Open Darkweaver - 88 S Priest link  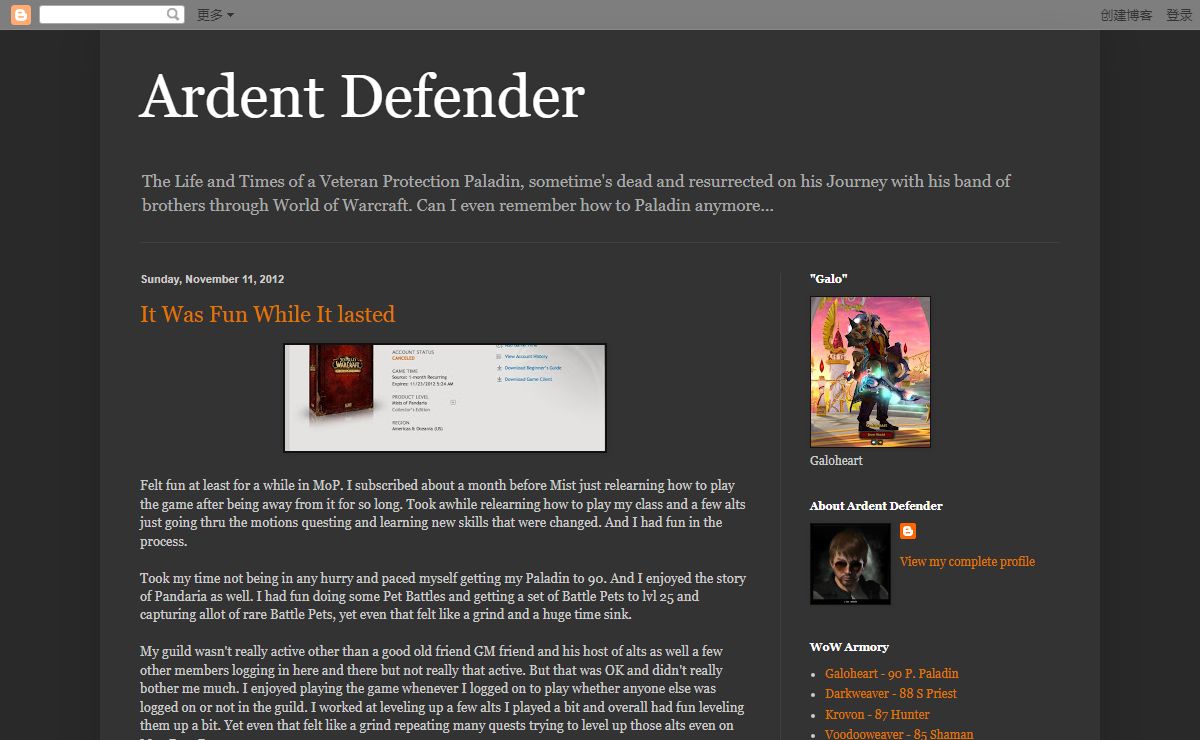coord(891,693)
